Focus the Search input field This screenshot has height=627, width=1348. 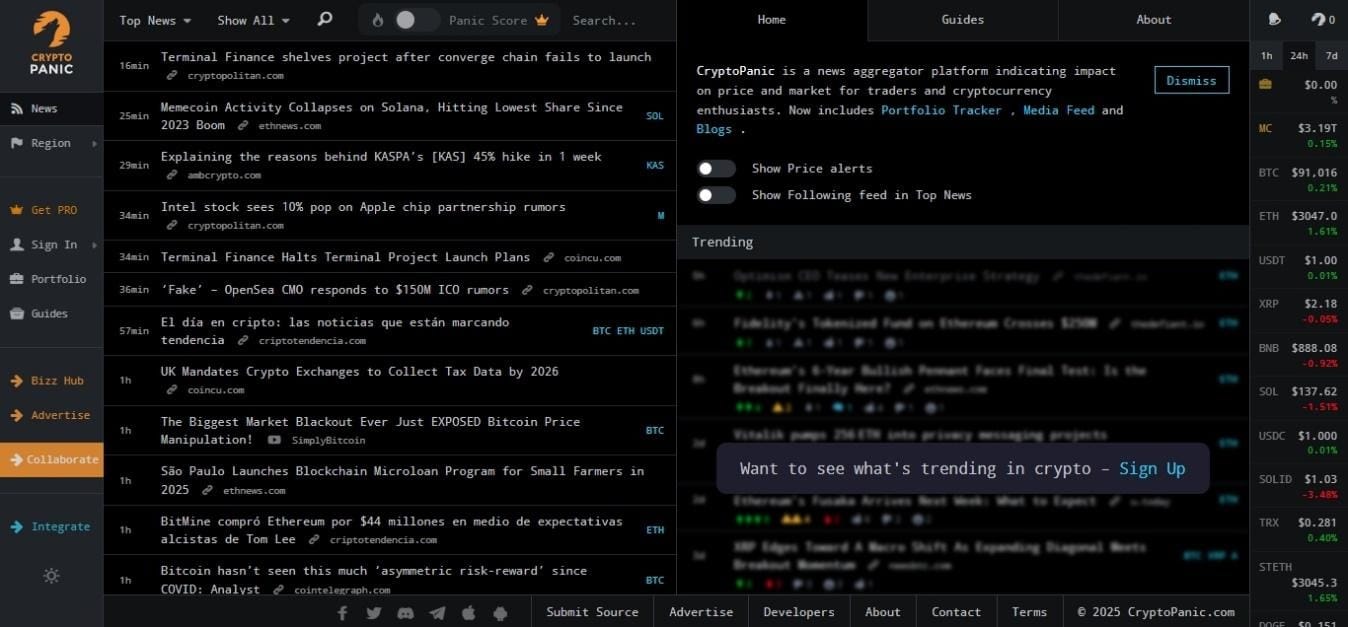(x=615, y=20)
